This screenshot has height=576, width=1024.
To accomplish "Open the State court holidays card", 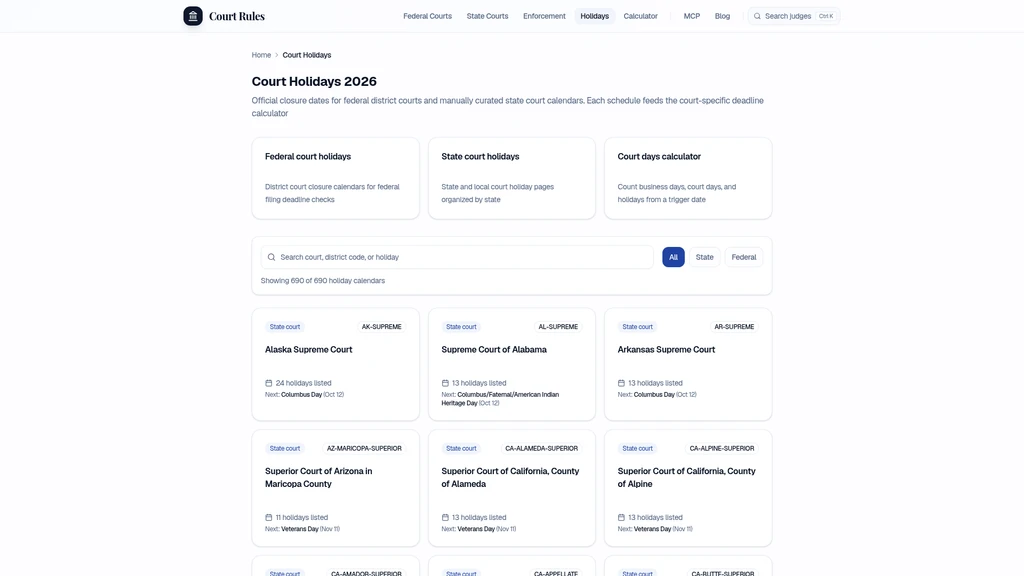I will tap(512, 178).
